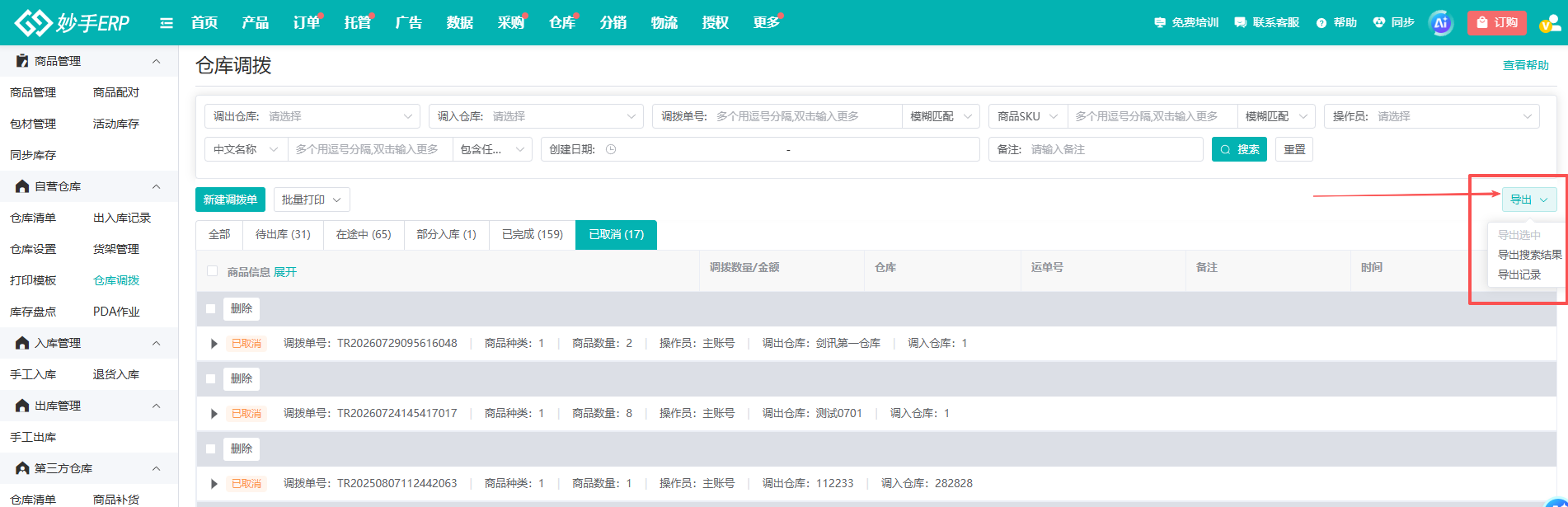Click the 搜索 button

[1239, 149]
